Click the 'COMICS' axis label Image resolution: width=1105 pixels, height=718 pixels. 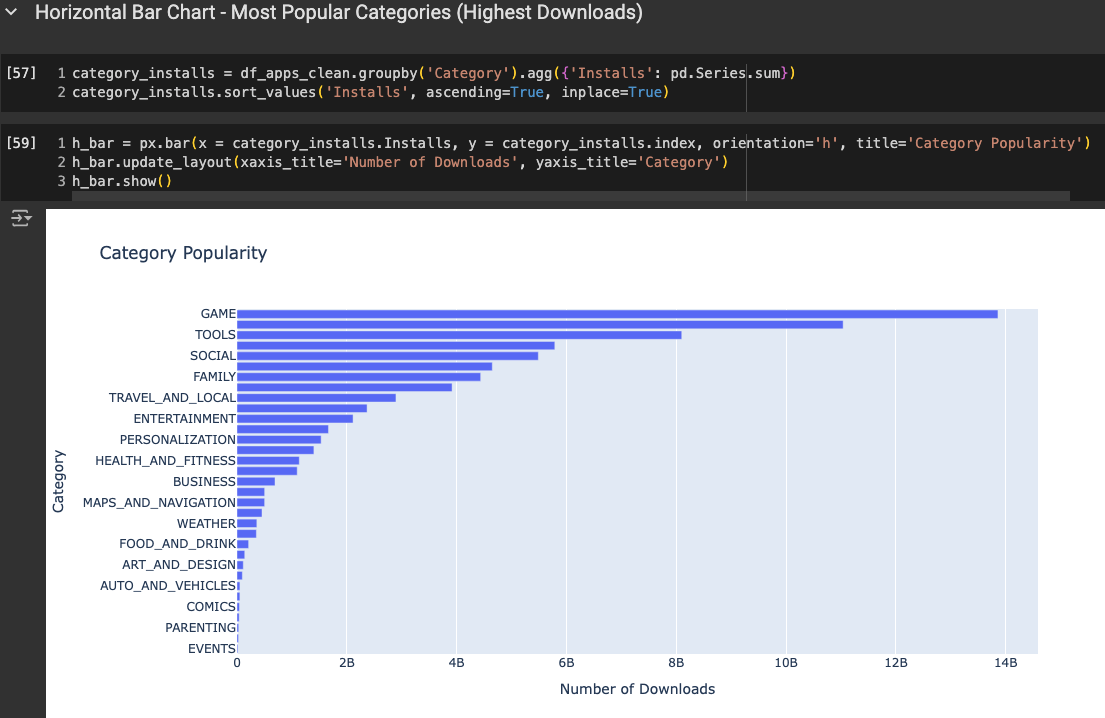coord(211,607)
